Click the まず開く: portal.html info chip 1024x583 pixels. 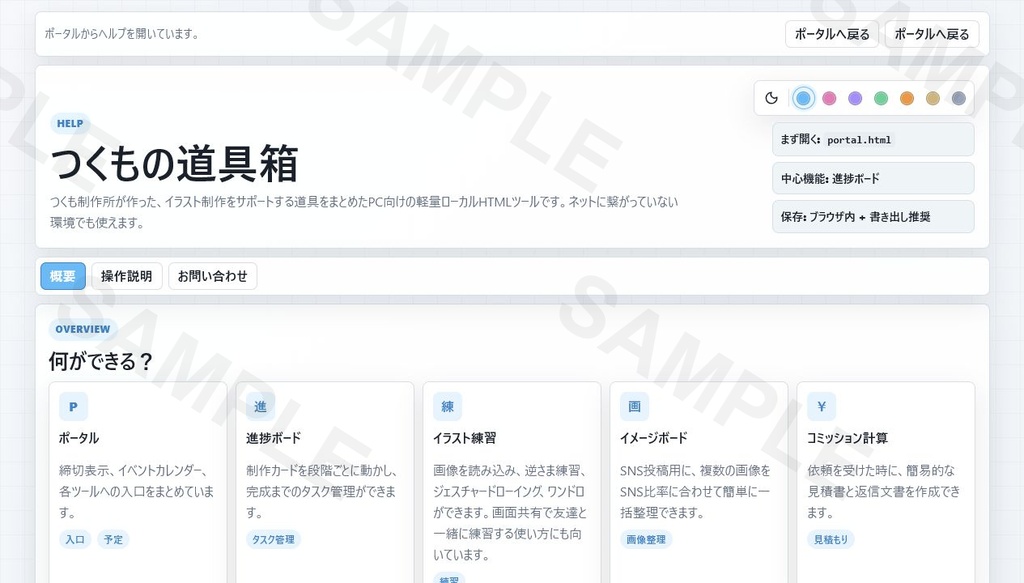[873, 140]
